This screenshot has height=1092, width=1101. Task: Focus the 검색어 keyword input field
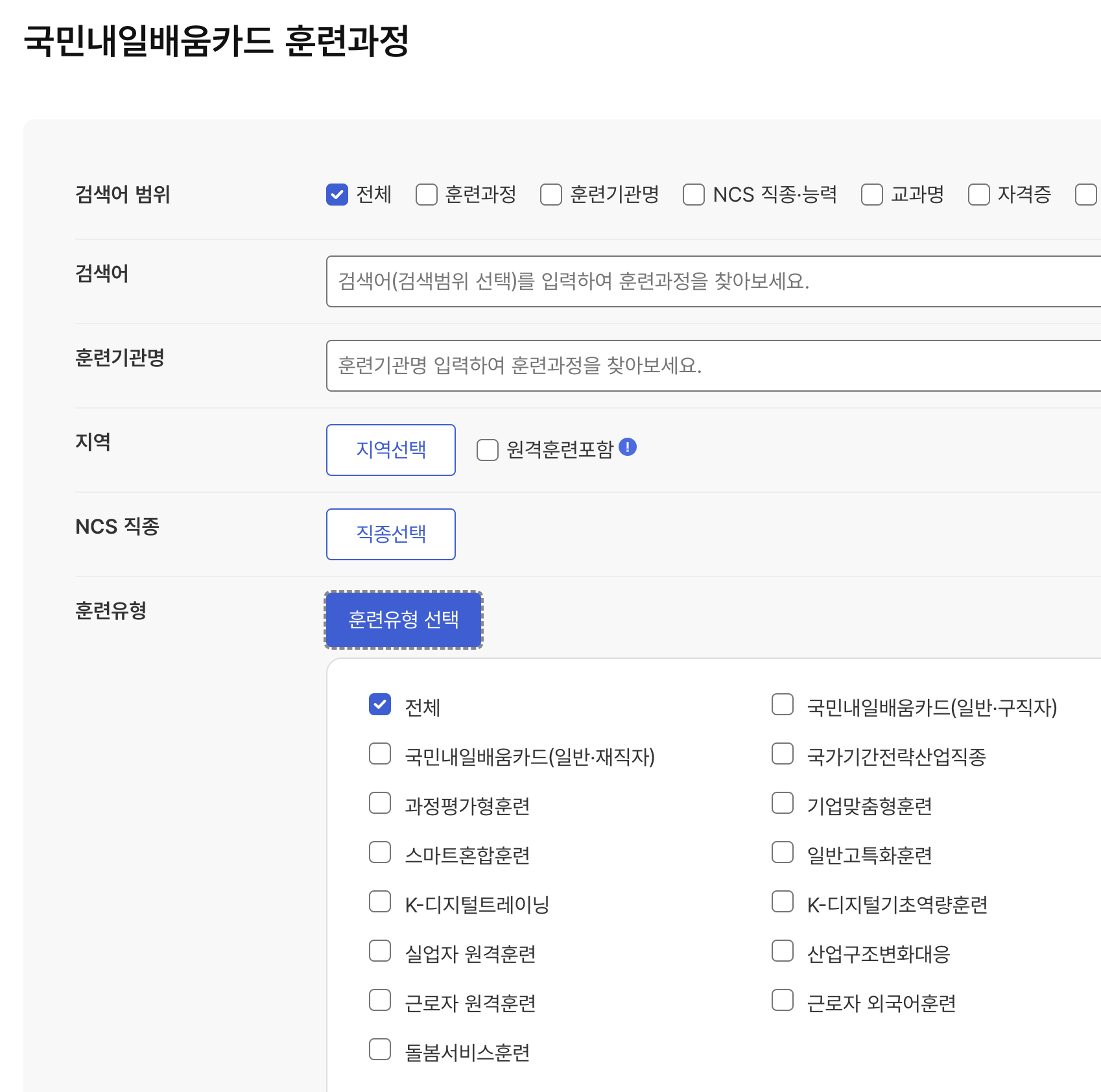(713, 281)
